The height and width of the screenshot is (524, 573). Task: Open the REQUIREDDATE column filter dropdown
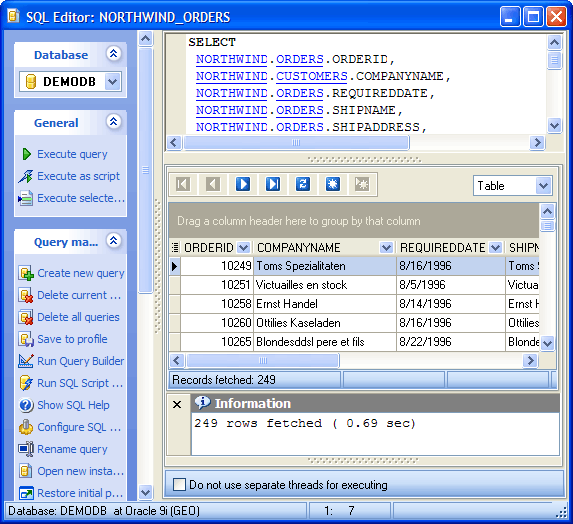coord(496,248)
